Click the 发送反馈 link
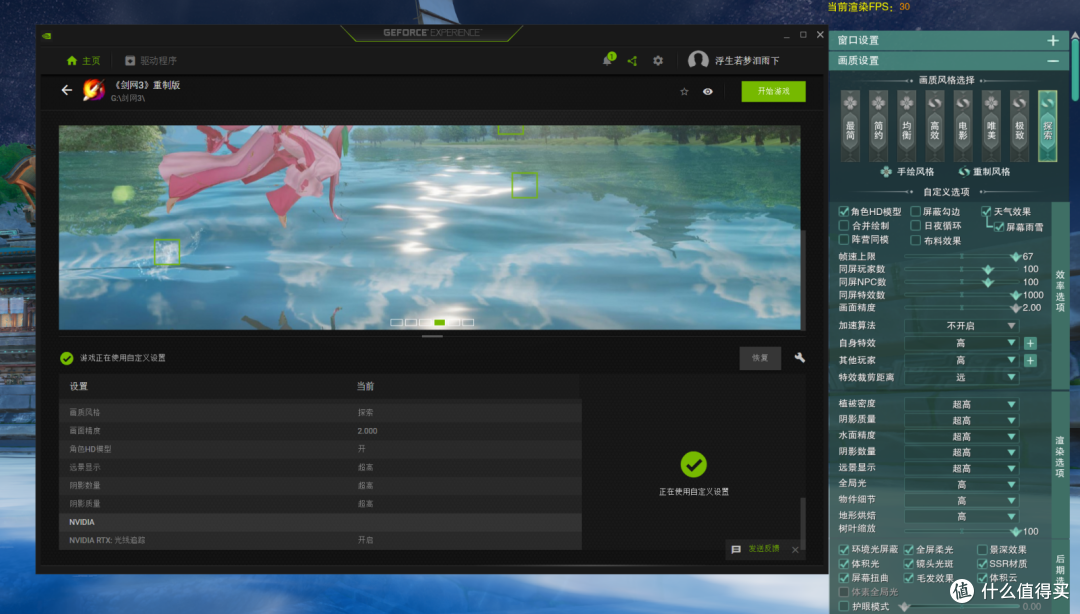Viewport: 1080px width, 614px height. [x=764, y=549]
